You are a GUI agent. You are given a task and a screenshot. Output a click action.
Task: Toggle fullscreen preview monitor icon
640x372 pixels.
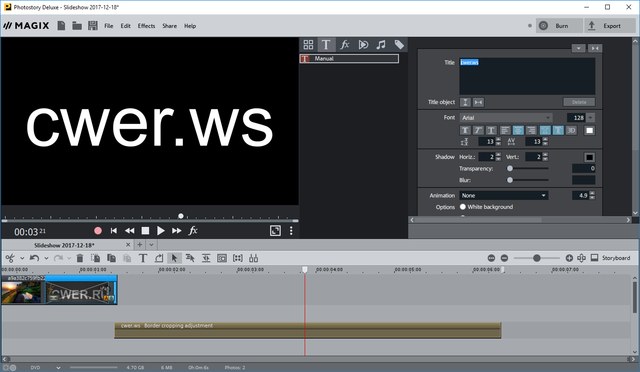tap(276, 231)
